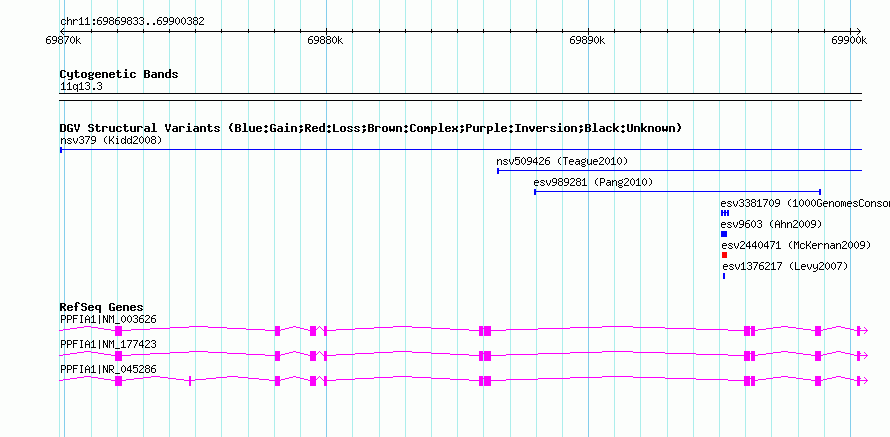Click the DGV Structural Variants track title
The height and width of the screenshot is (437, 890).
371,128
